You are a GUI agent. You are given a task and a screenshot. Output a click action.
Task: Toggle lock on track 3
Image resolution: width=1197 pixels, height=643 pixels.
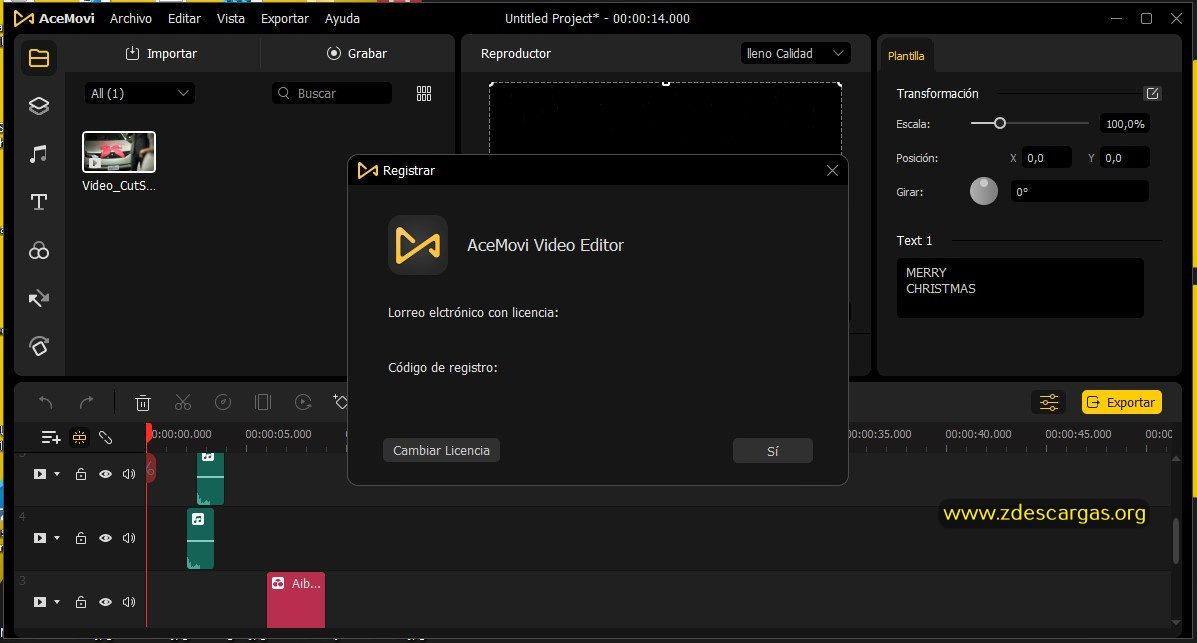point(80,603)
